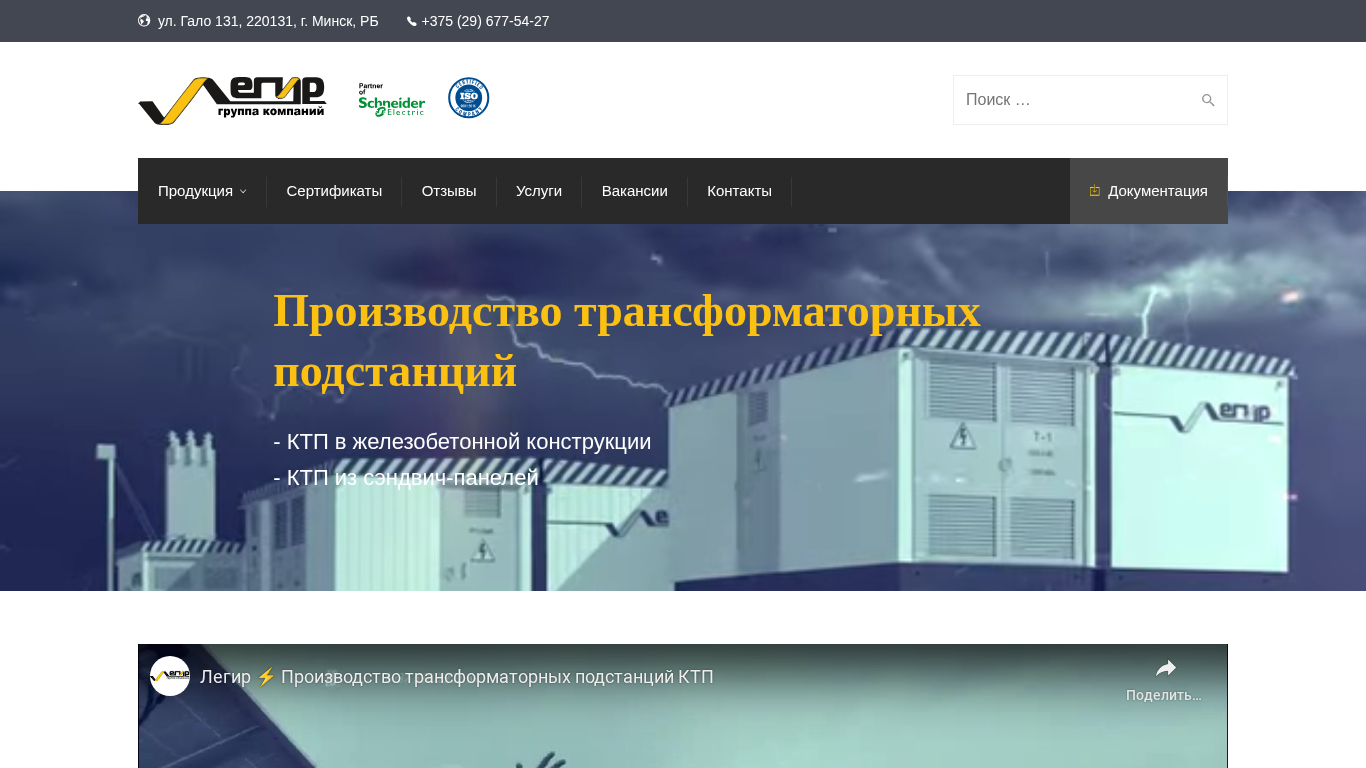Open video title Легир Производство трансформаторных подстанций КТП
1366x768 pixels.
[x=457, y=677]
